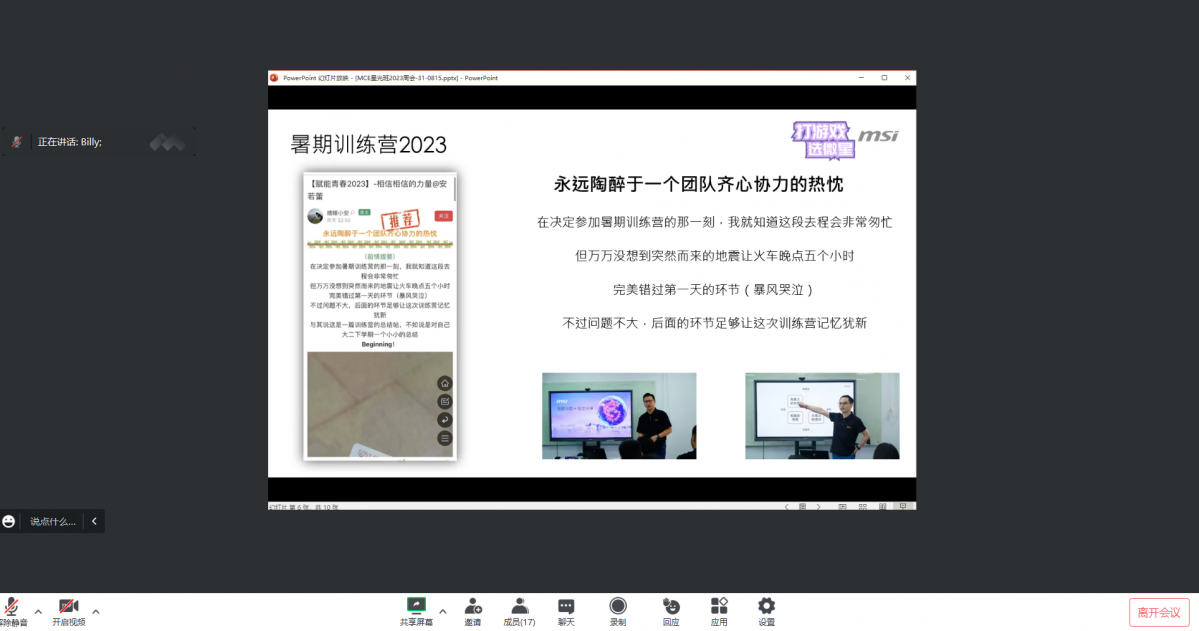Click the 离开会议 leave meeting button
Viewport: 1199px width, 631px height.
point(1159,612)
